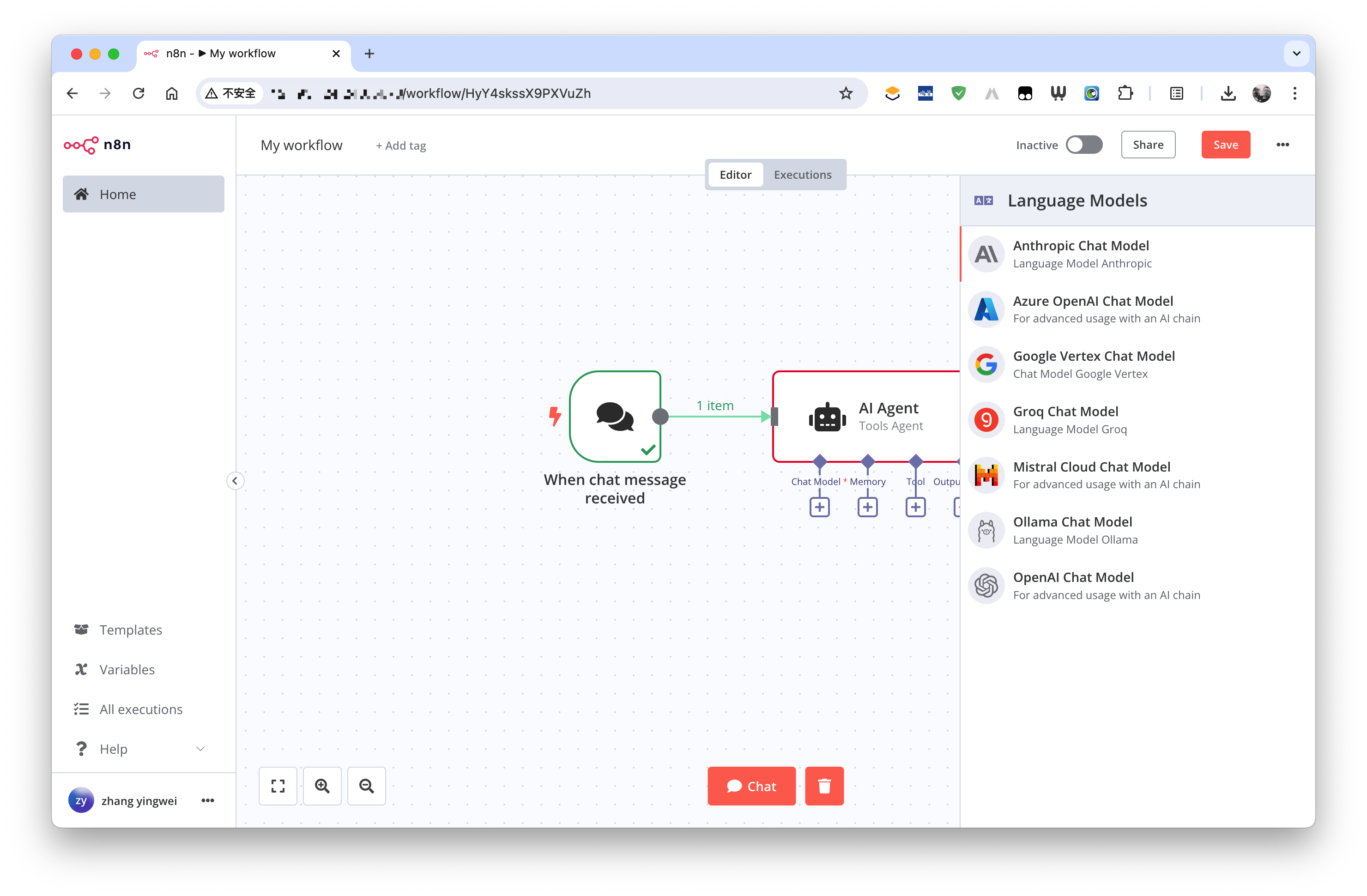Expand the tab search dropdown
The height and width of the screenshot is (896, 1367).
click(x=1296, y=54)
